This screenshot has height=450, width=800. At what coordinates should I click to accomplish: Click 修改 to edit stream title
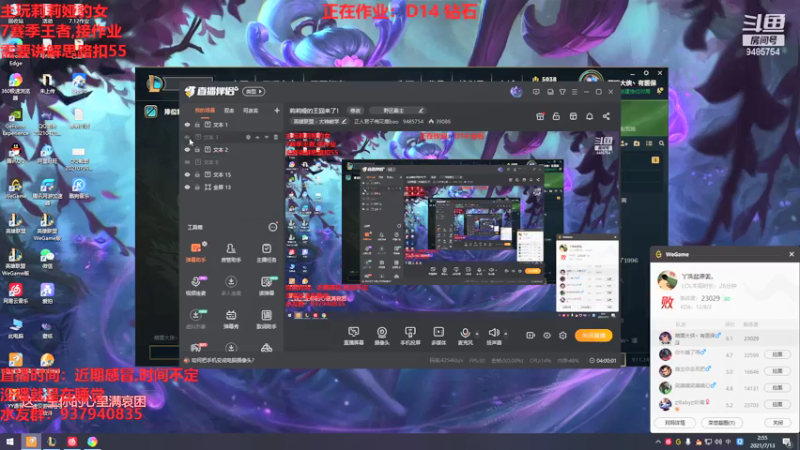(355, 110)
